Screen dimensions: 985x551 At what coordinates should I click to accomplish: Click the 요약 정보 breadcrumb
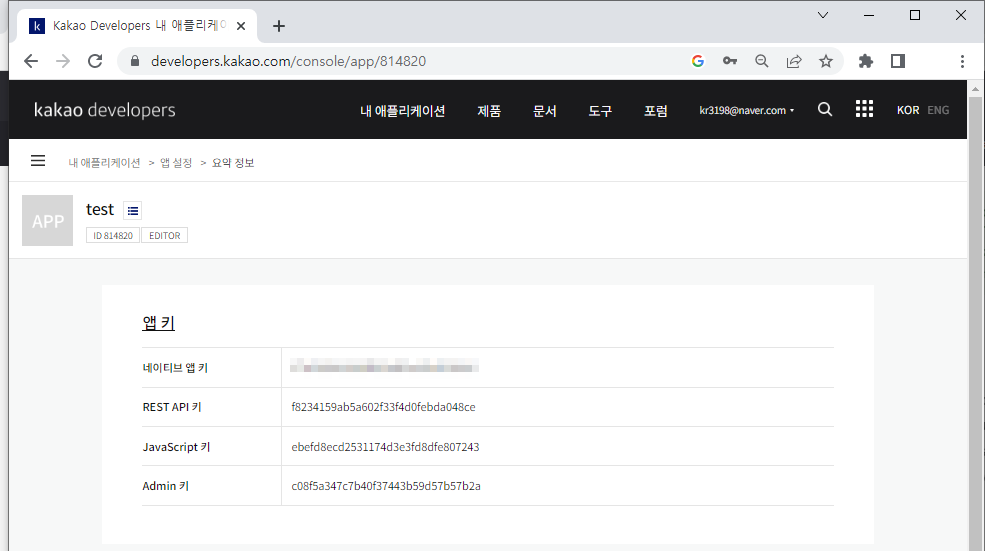pos(233,163)
